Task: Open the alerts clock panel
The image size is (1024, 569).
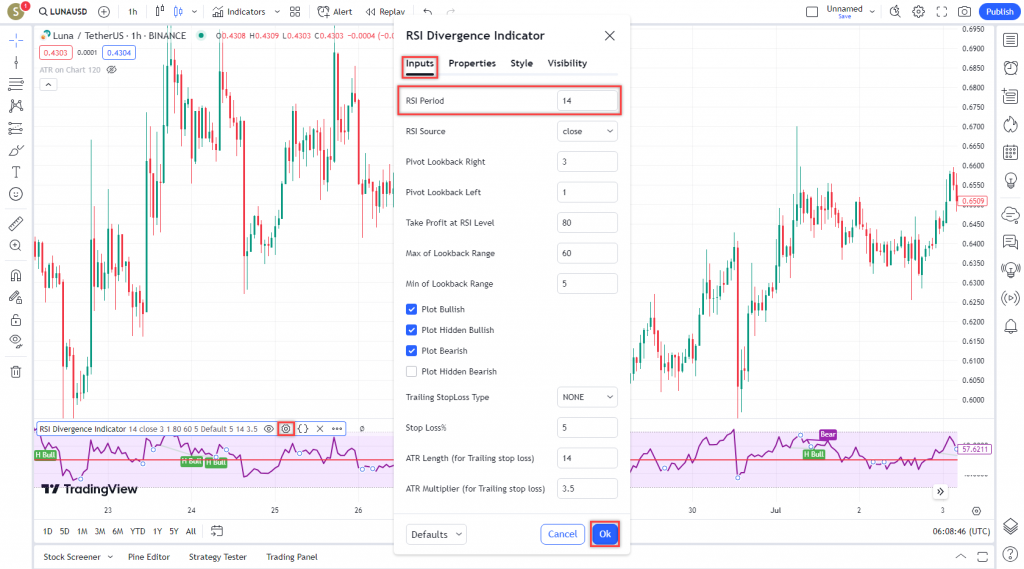Action: (x=1010, y=68)
